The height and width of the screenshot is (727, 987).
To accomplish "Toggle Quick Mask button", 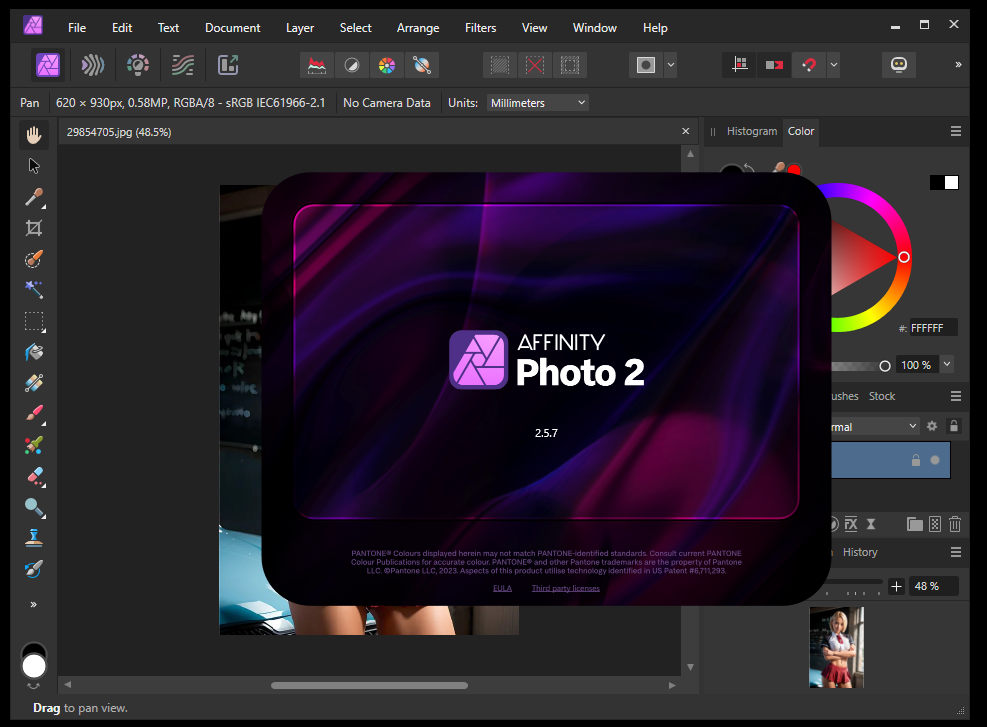I will pyautogui.click(x=646, y=65).
